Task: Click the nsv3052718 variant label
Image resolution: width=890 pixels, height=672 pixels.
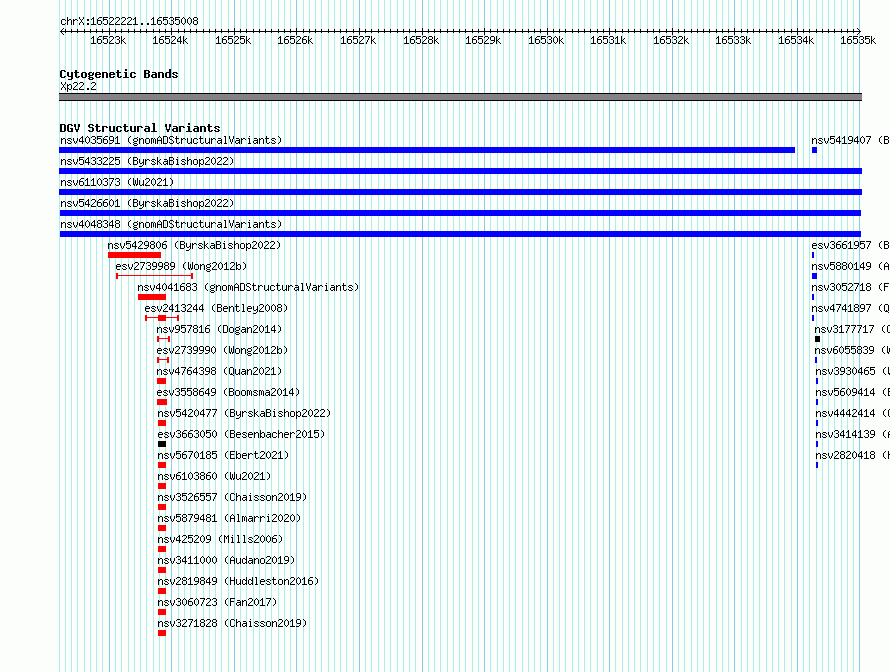Action: click(850, 287)
